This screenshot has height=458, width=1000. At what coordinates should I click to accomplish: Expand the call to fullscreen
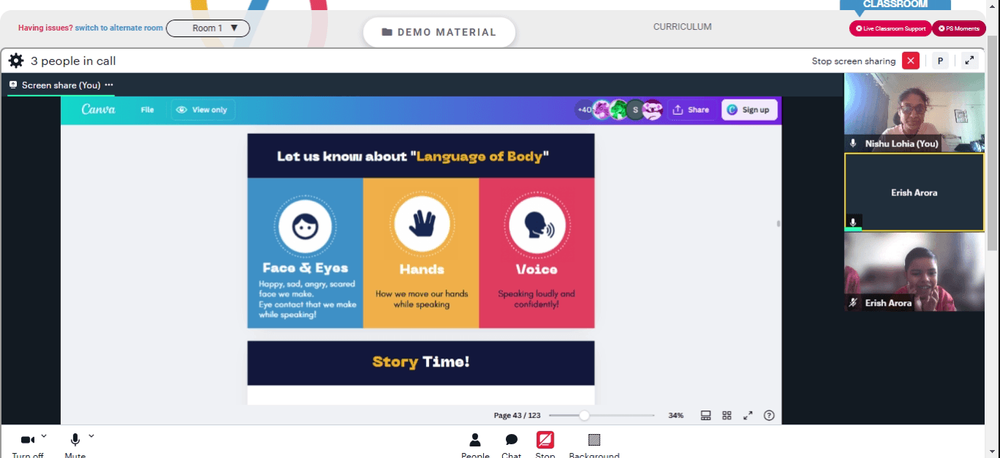pos(969,61)
